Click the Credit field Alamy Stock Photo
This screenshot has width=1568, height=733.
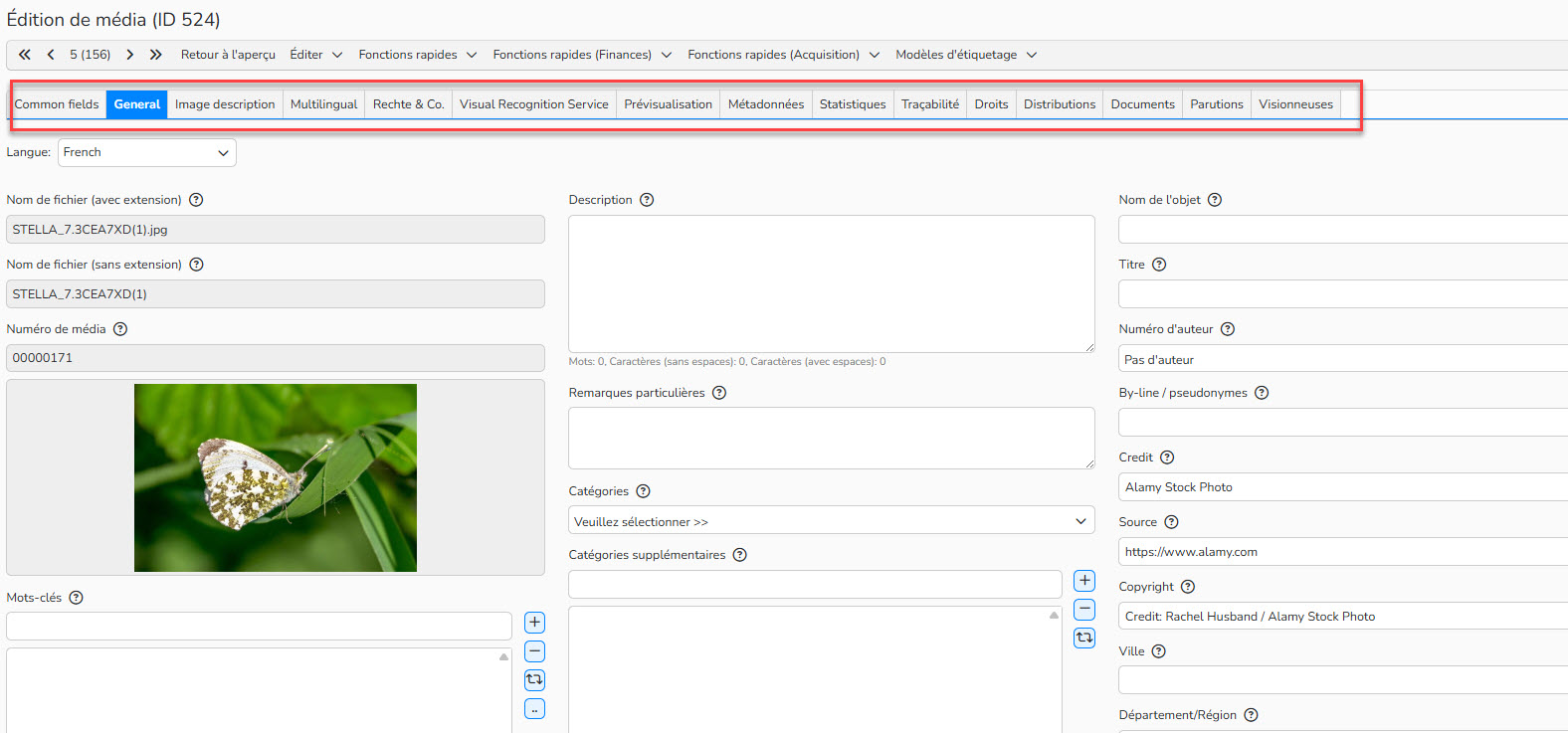(1343, 486)
